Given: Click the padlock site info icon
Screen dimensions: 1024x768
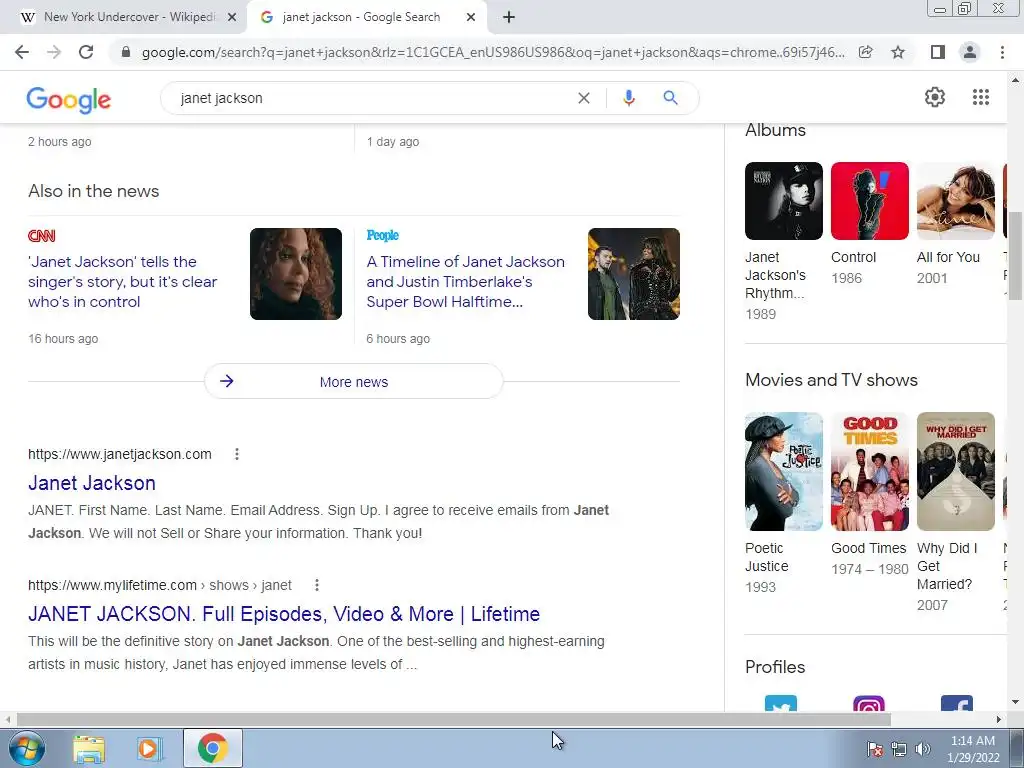Looking at the screenshot, I should [126, 52].
